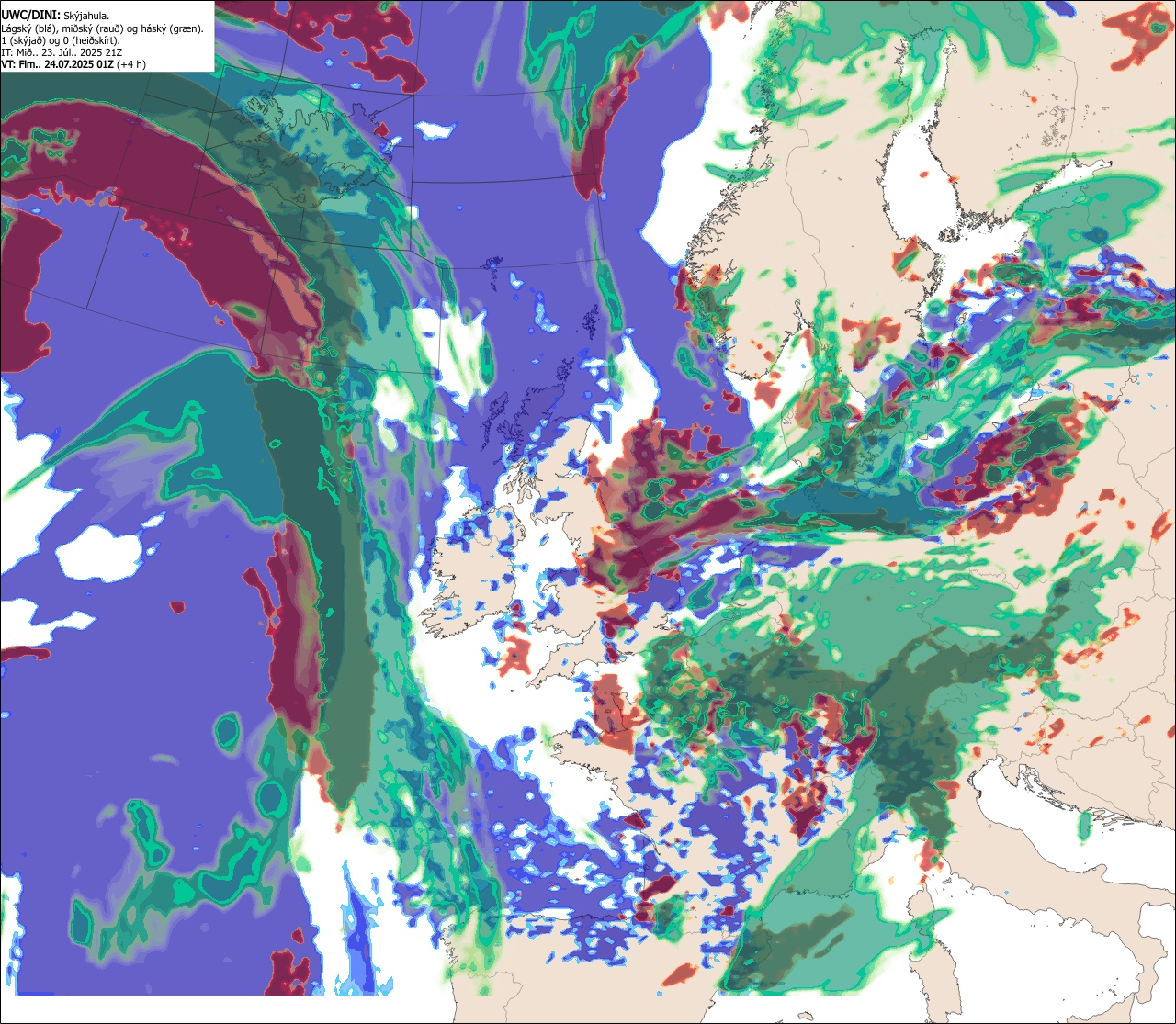Click the 'IT: Mið.. 23. Júl.. 2025 21Z' line
Screen dimensions: 1176x1024
(62, 52)
